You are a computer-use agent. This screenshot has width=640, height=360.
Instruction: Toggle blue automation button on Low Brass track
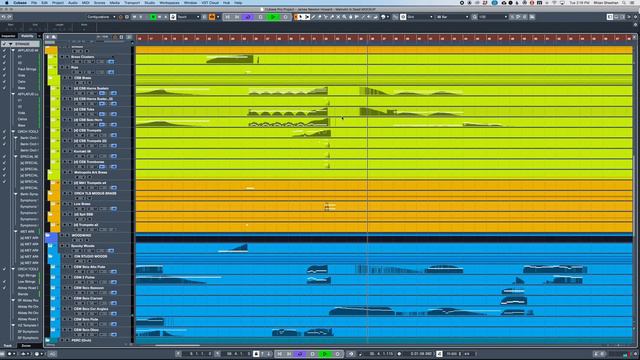pyautogui.click(x=113, y=209)
